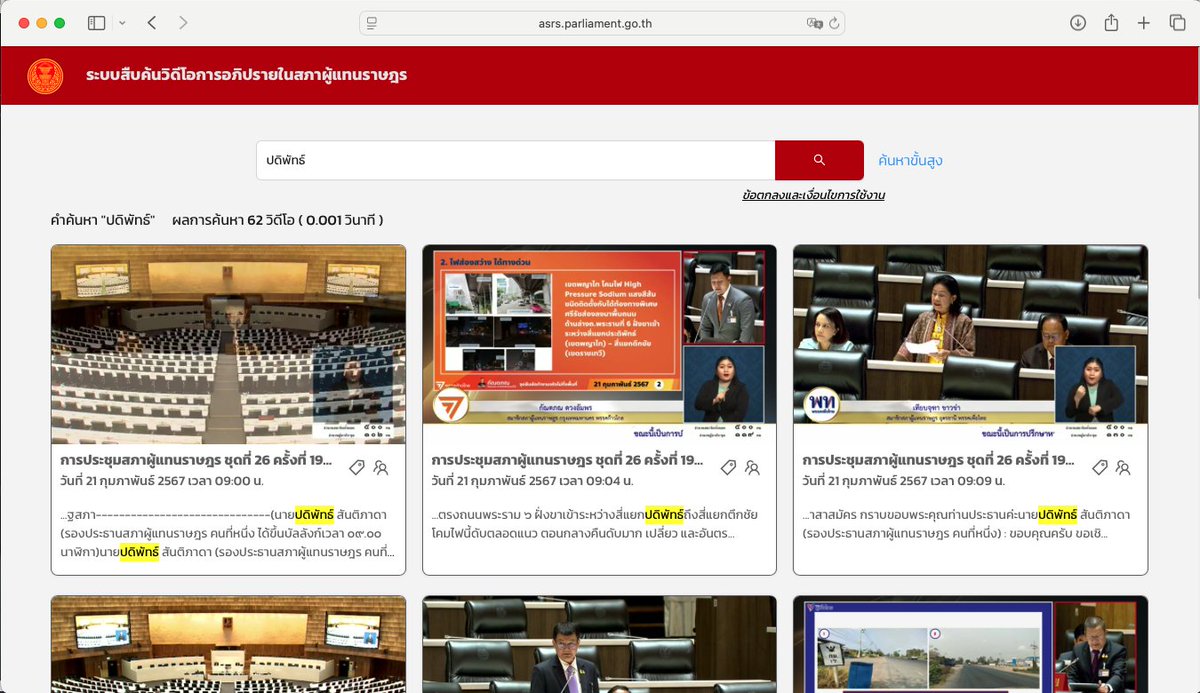Open title of the 09:04 น. meeting card

point(567,461)
